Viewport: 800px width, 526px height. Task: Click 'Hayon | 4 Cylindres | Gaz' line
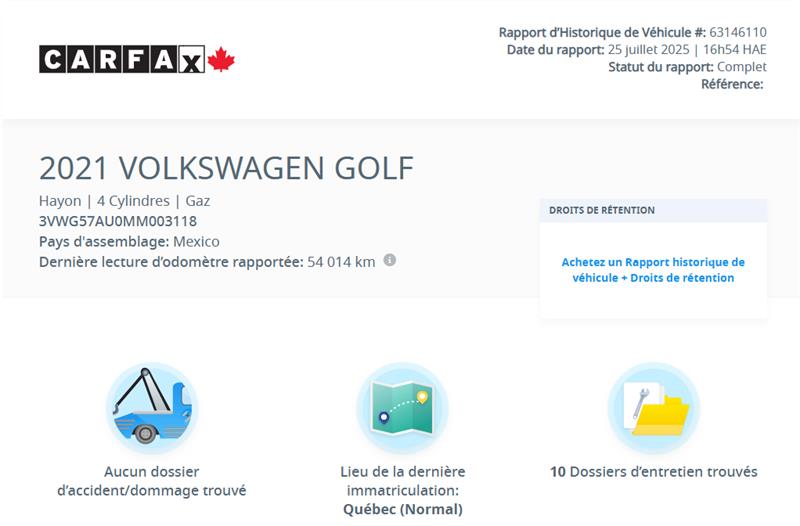click(x=124, y=201)
